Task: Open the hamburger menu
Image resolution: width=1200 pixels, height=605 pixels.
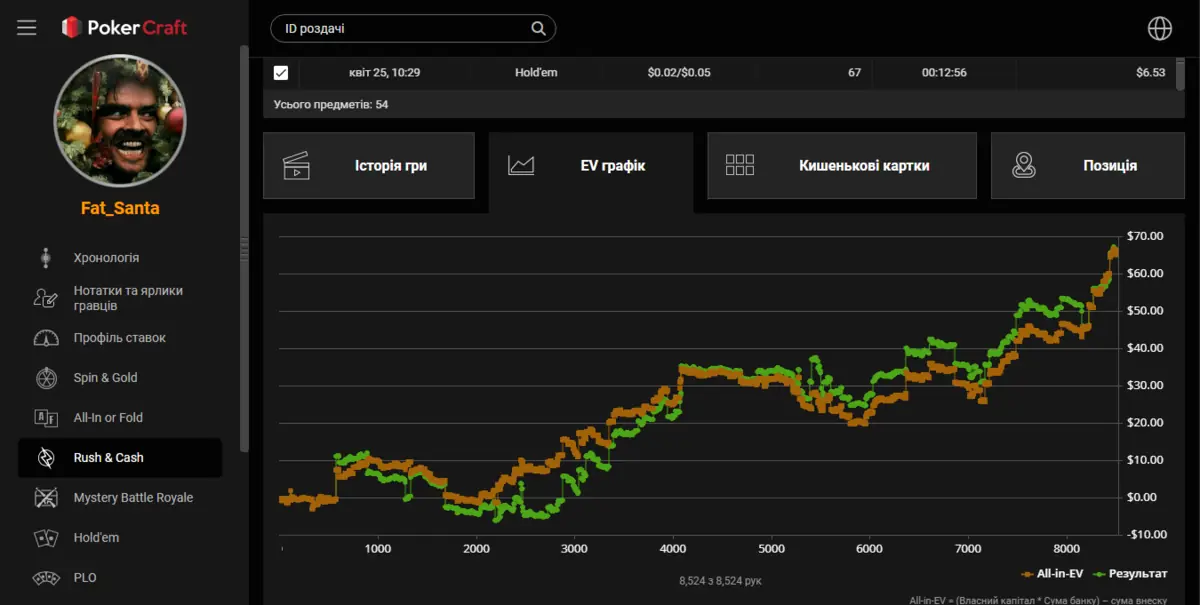Action: 27,28
